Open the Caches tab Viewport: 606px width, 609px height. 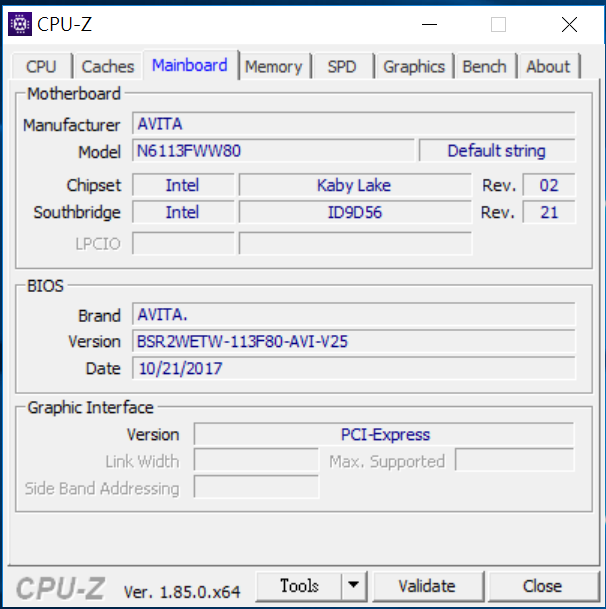click(108, 66)
